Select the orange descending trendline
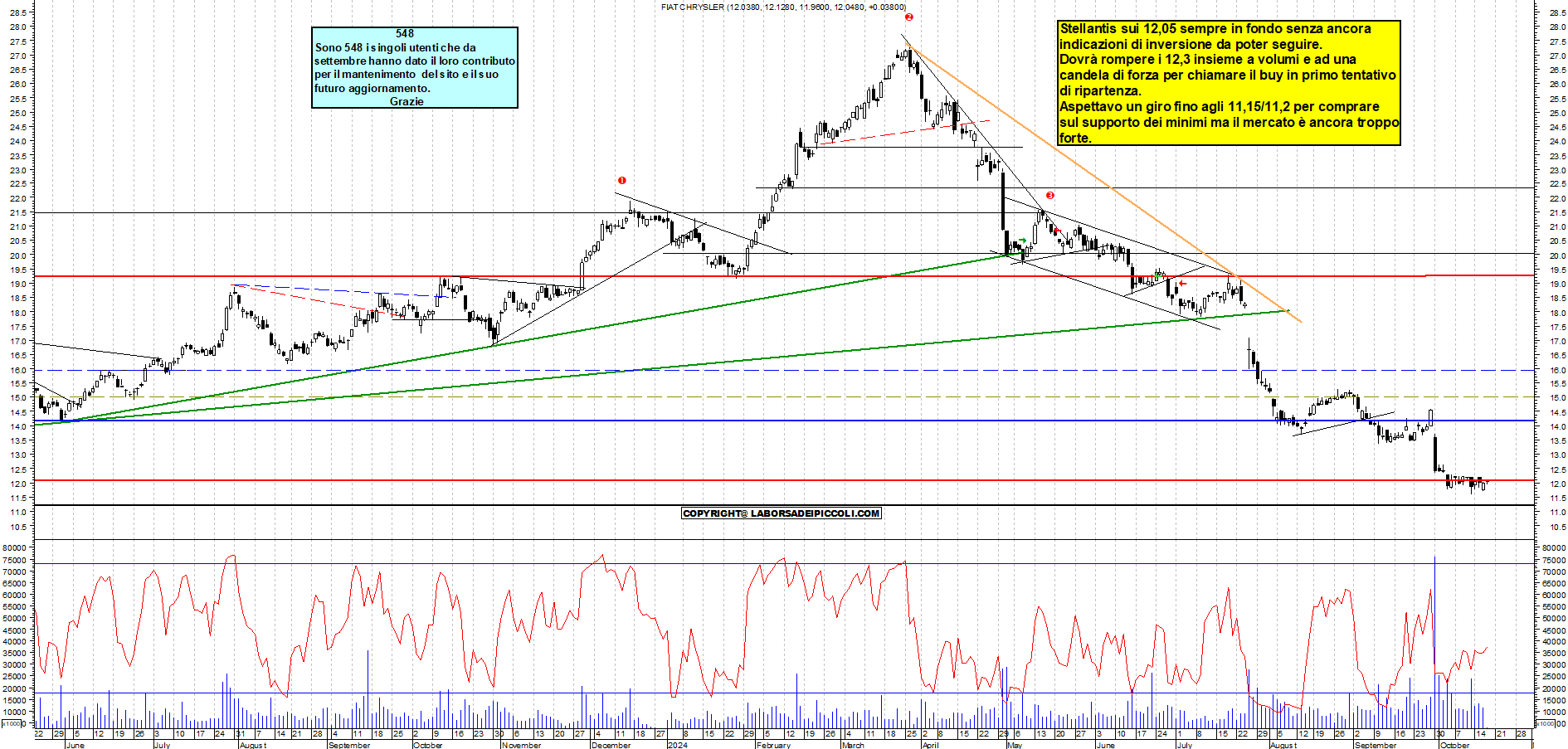1568x749 pixels. [x=1103, y=182]
